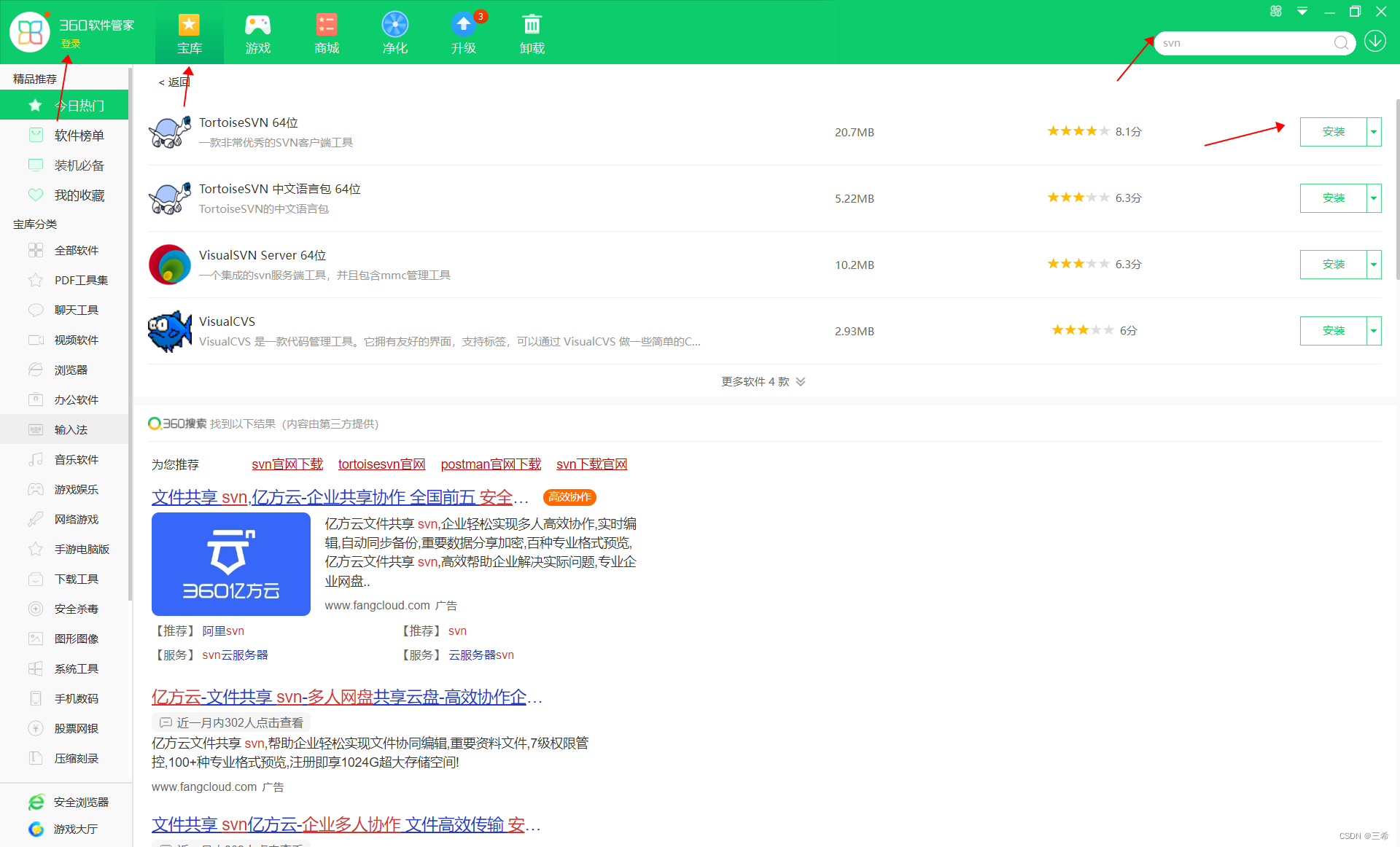Select 今日热门 in sidebar
The image size is (1400, 847).
click(64, 105)
